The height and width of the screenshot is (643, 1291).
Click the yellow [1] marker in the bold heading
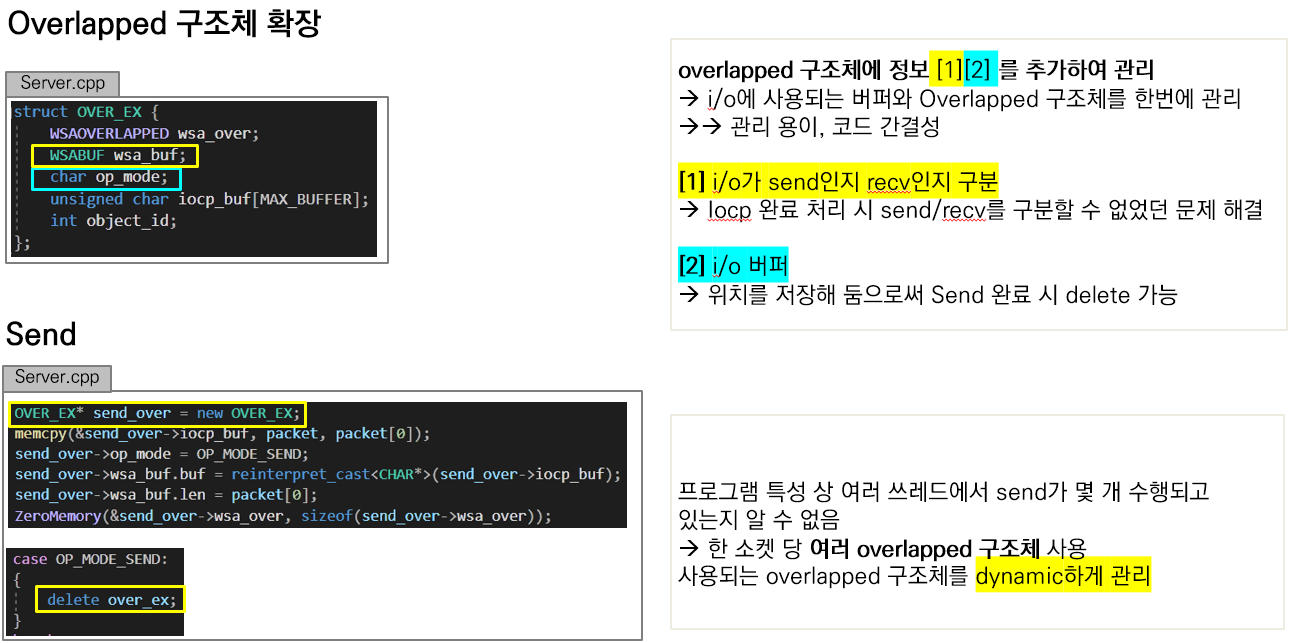tap(946, 70)
